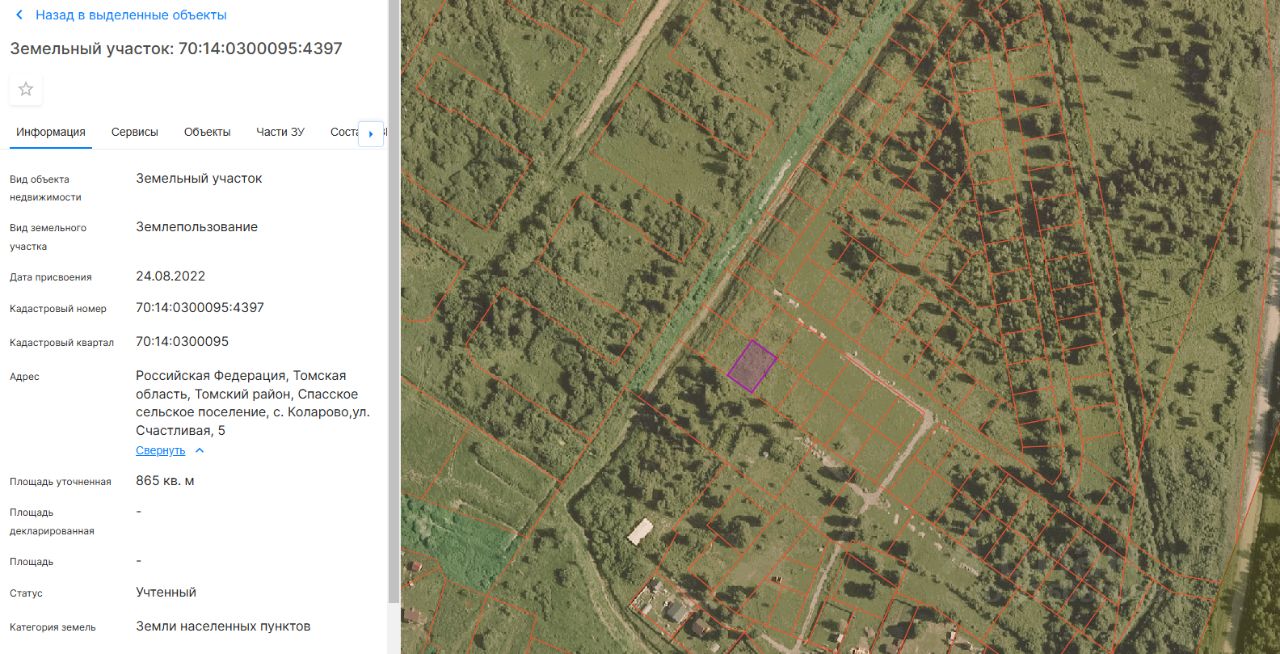Click the cadastral number 70:14:0300095:4397 value

coord(200,308)
